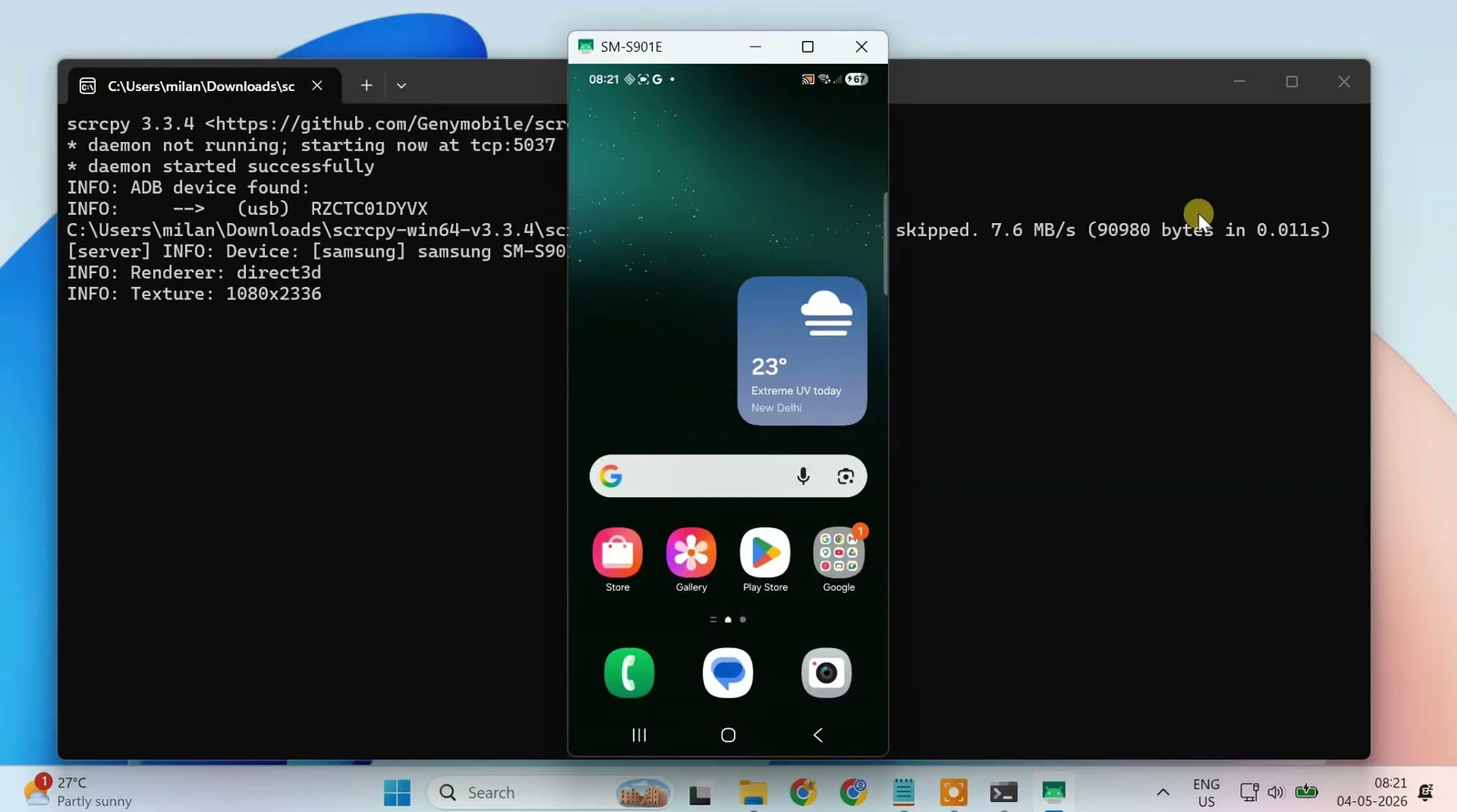Image resolution: width=1457 pixels, height=812 pixels.
Task: Open the taskbar weather widget showing 27°C
Action: pos(78,792)
